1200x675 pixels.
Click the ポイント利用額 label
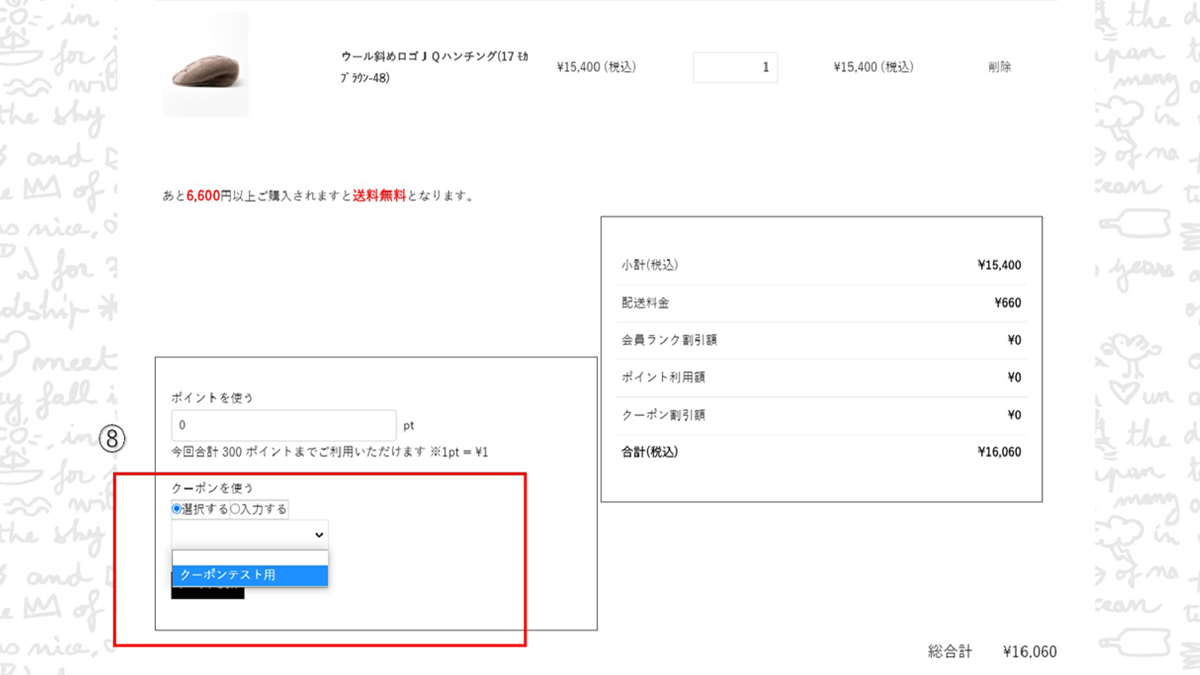click(x=663, y=377)
